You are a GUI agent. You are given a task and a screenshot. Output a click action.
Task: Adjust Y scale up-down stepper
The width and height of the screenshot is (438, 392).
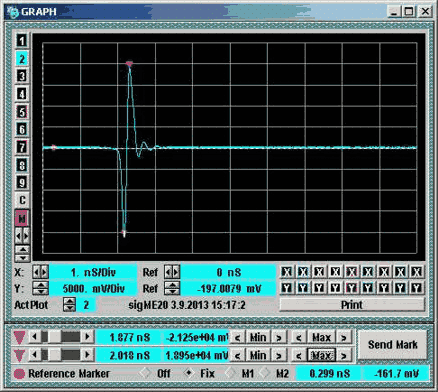click(40, 288)
